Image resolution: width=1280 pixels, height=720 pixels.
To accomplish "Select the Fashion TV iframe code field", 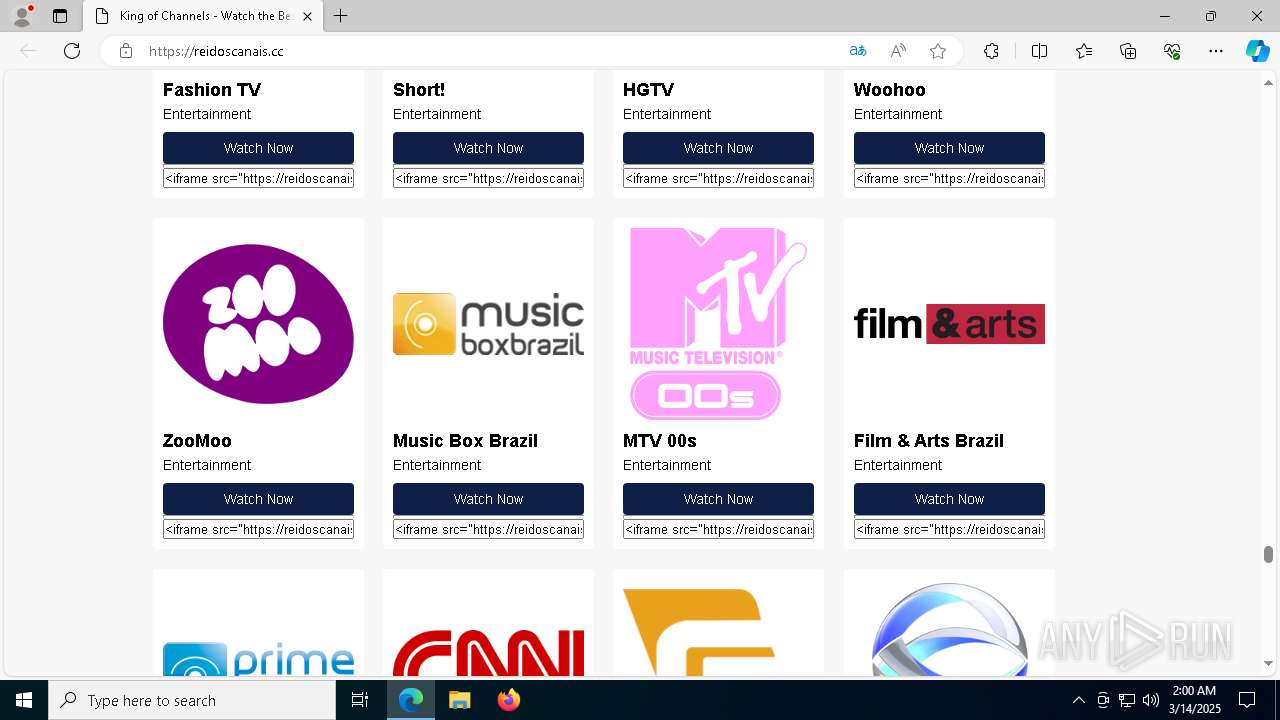I will [258, 178].
